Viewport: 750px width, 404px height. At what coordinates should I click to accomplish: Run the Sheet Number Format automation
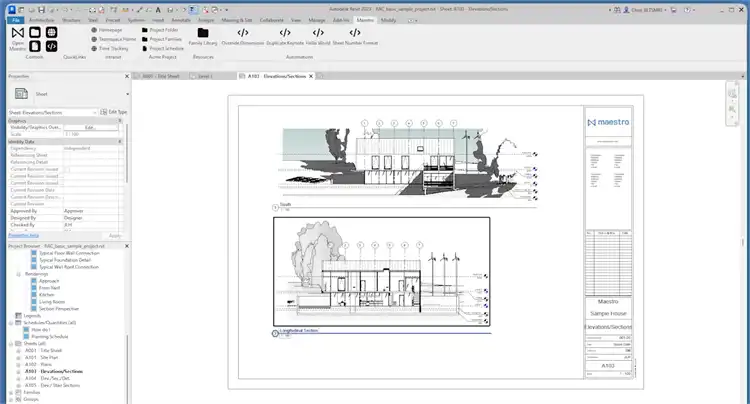[x=355, y=36]
